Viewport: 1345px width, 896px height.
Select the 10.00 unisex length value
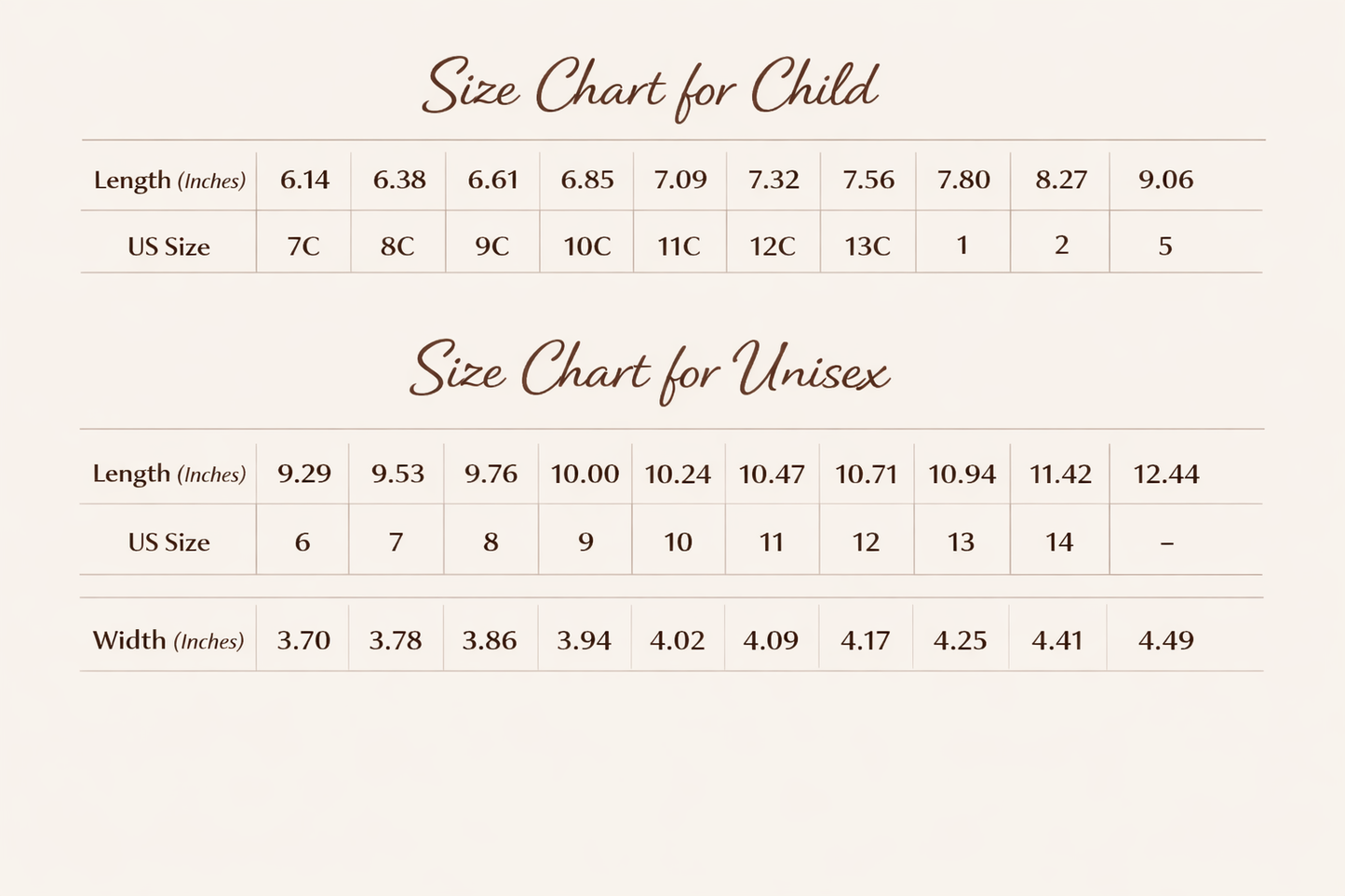tap(585, 474)
